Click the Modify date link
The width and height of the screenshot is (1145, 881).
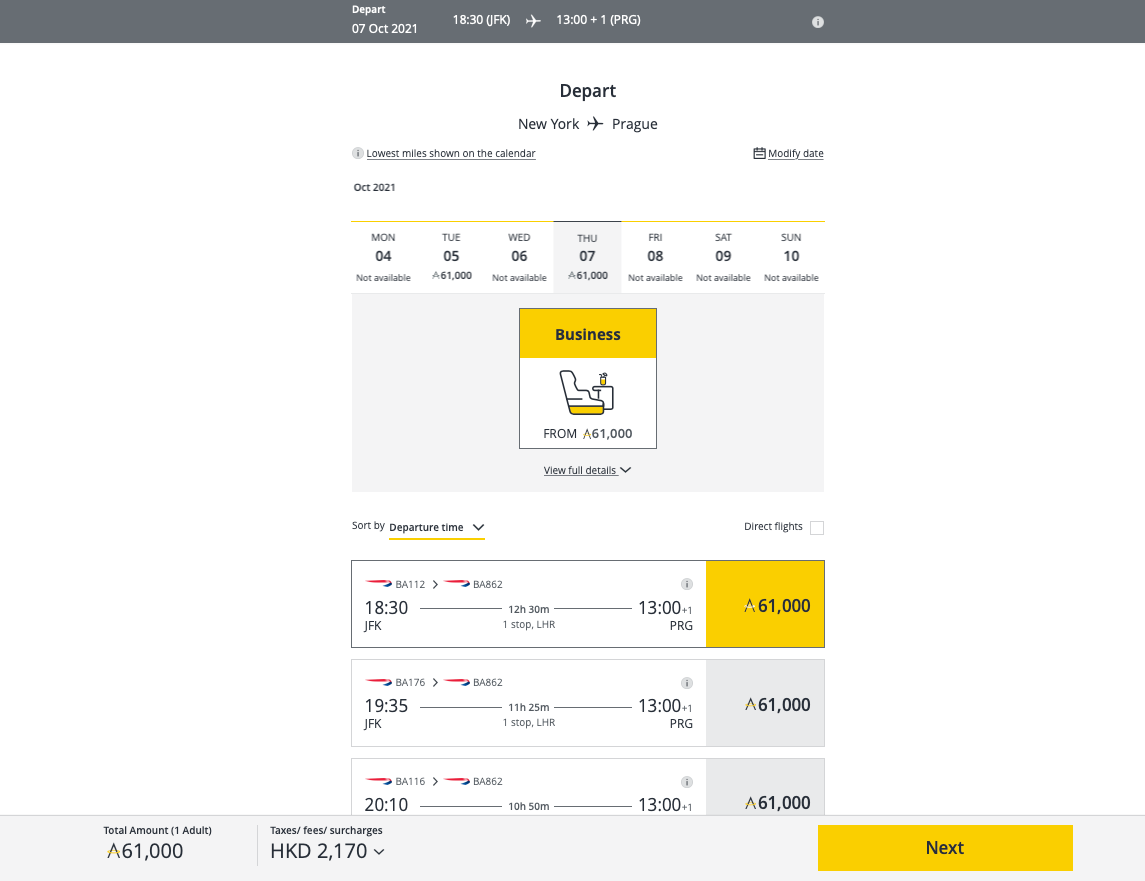[x=795, y=153]
